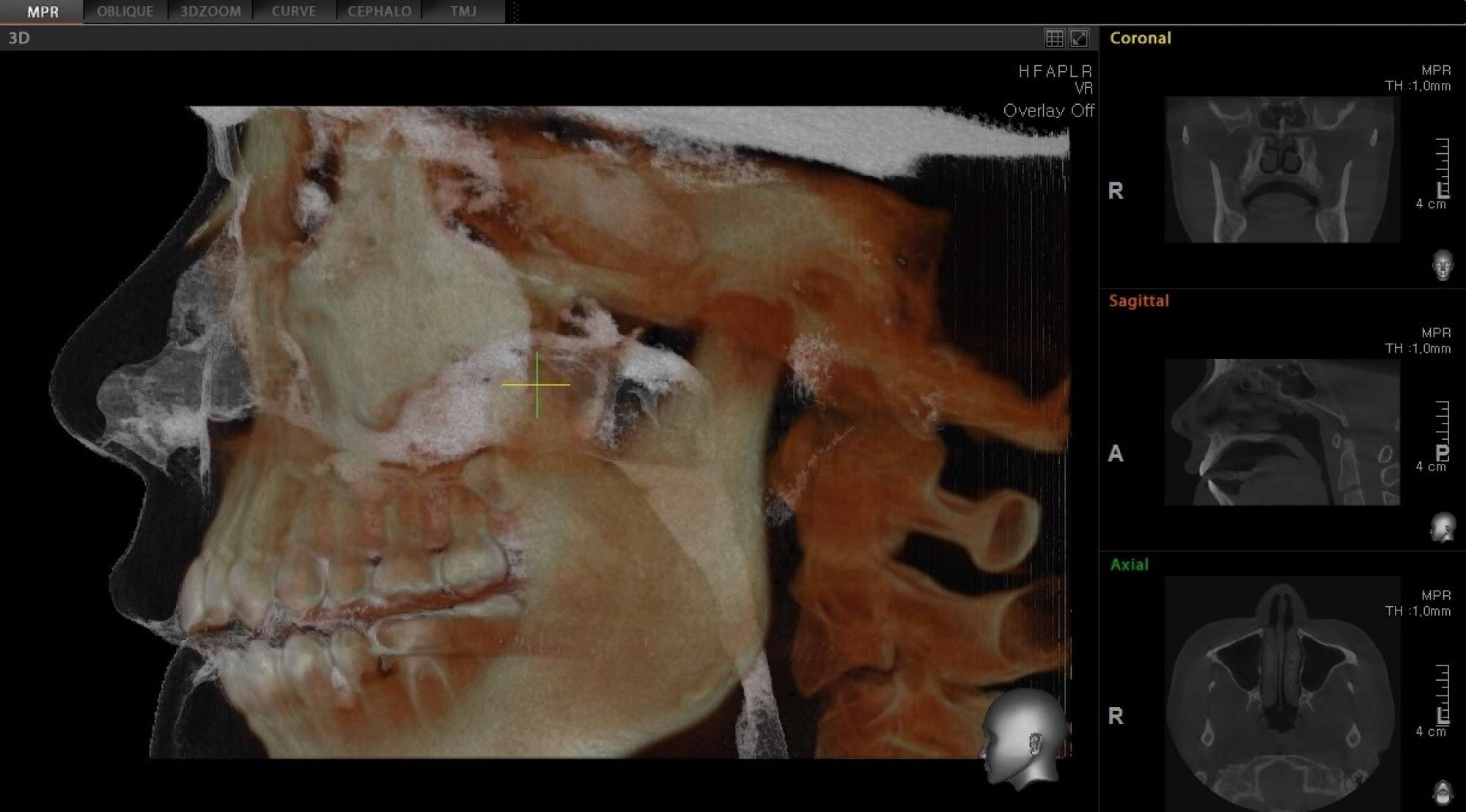
Task: Click the TH :1,0mm thickness in Axial view
Action: (x=1418, y=610)
